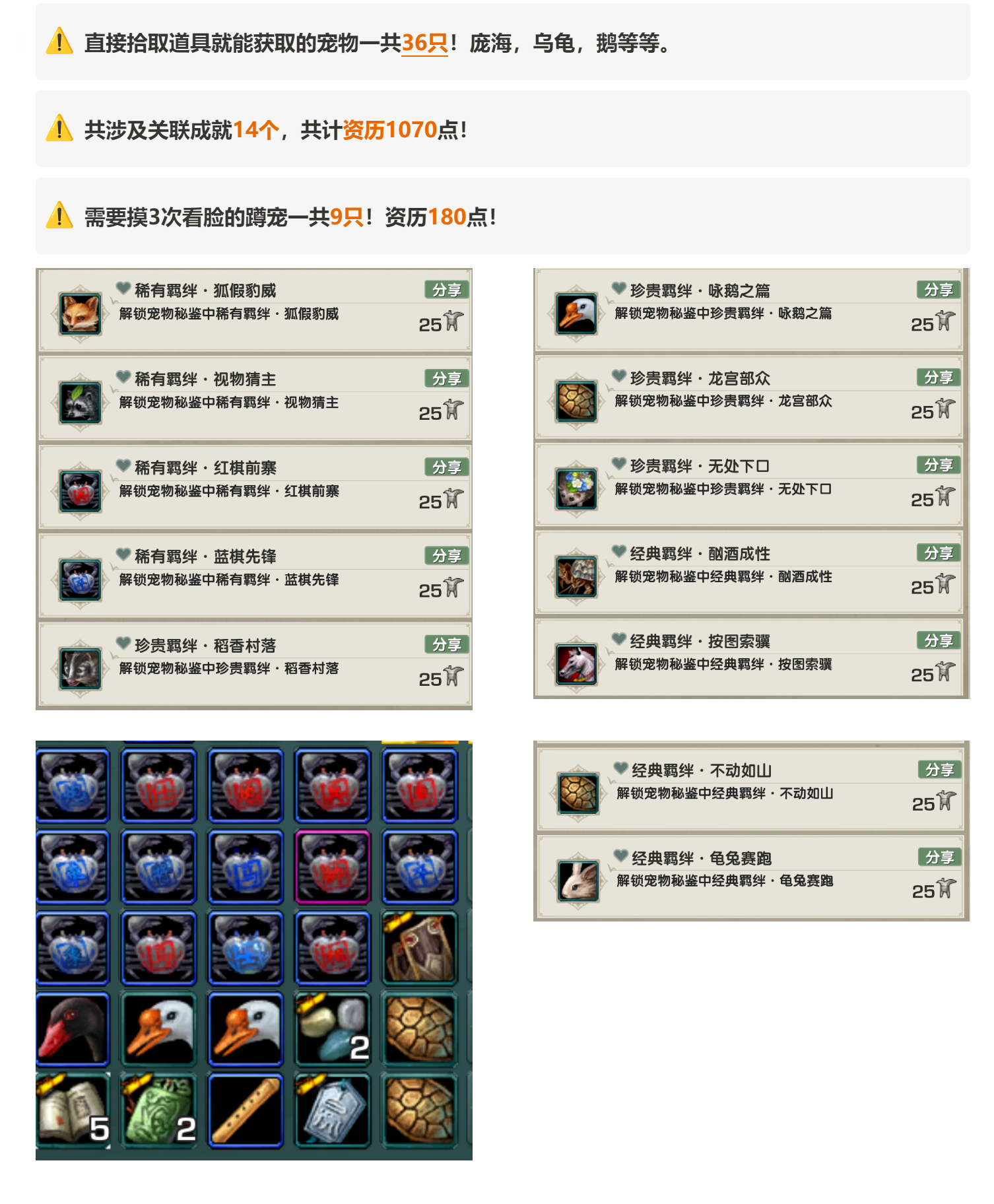Click the fox icon for 狐假豹威 achievement
The height and width of the screenshot is (1204, 994).
click(x=80, y=314)
